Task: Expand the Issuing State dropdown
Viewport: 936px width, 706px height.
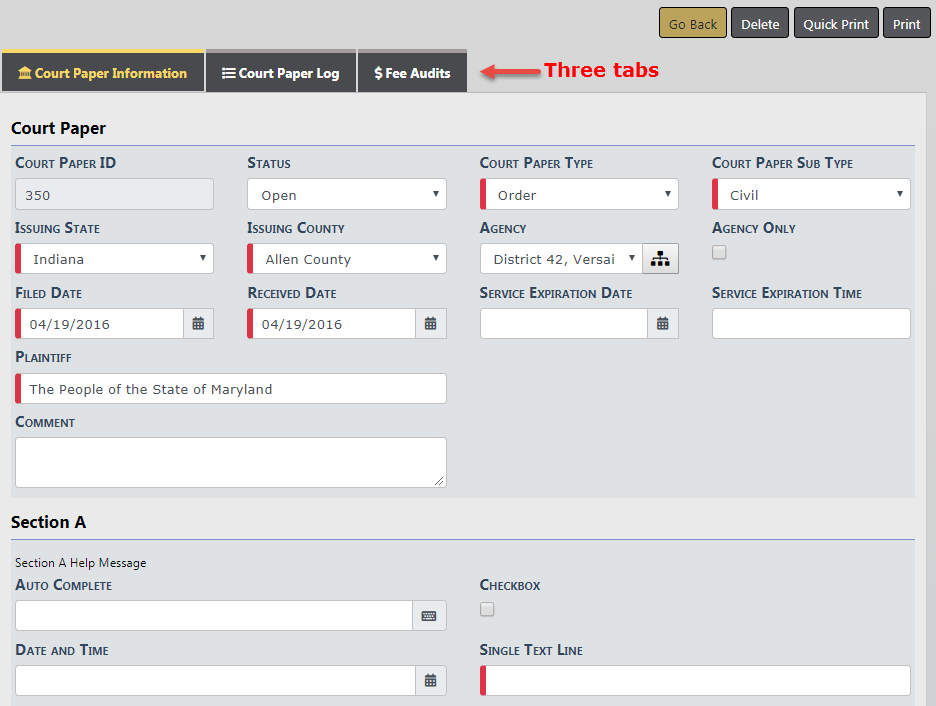Action: 114,259
